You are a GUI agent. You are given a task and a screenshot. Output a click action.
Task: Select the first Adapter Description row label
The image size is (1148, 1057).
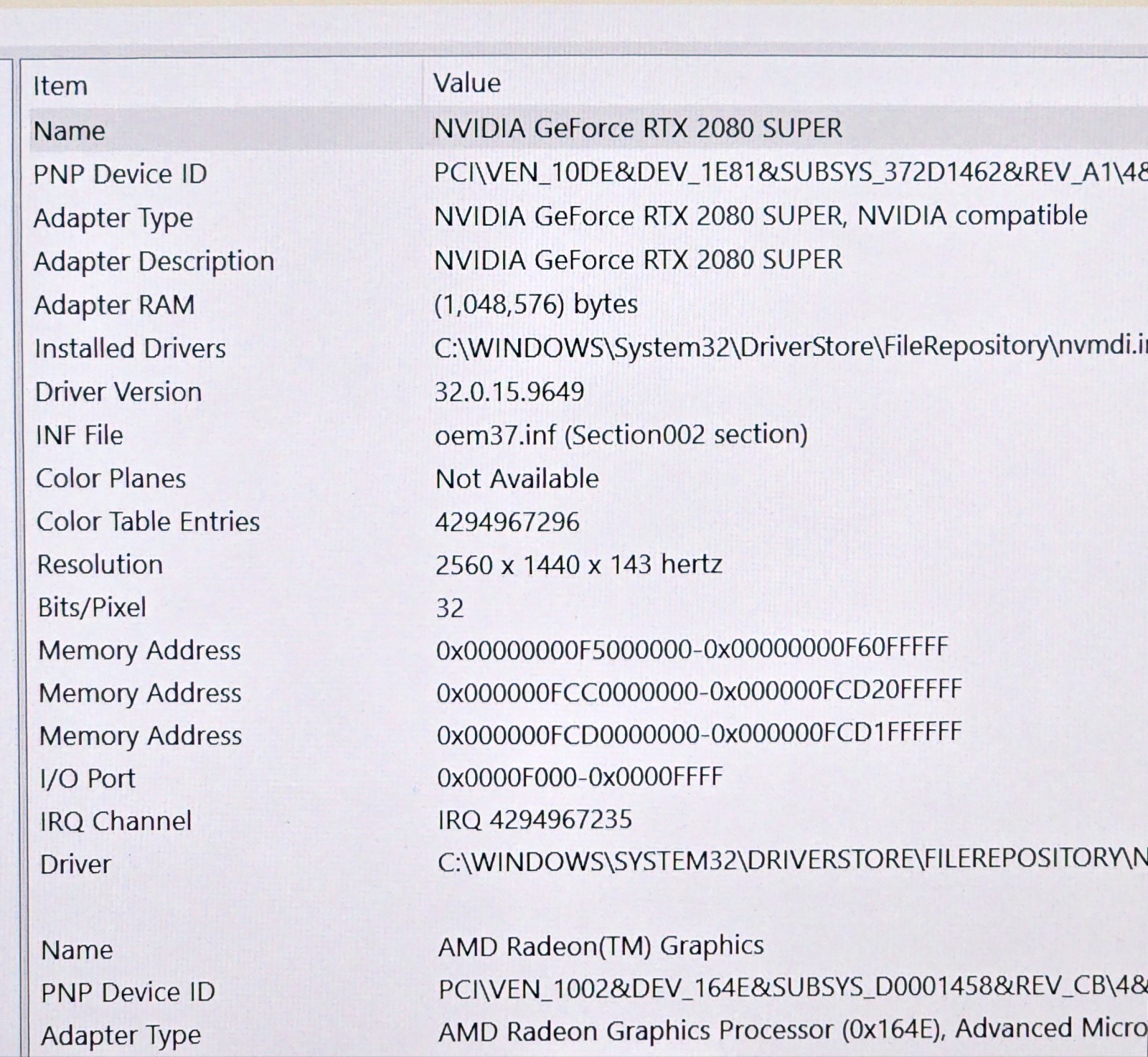154,261
